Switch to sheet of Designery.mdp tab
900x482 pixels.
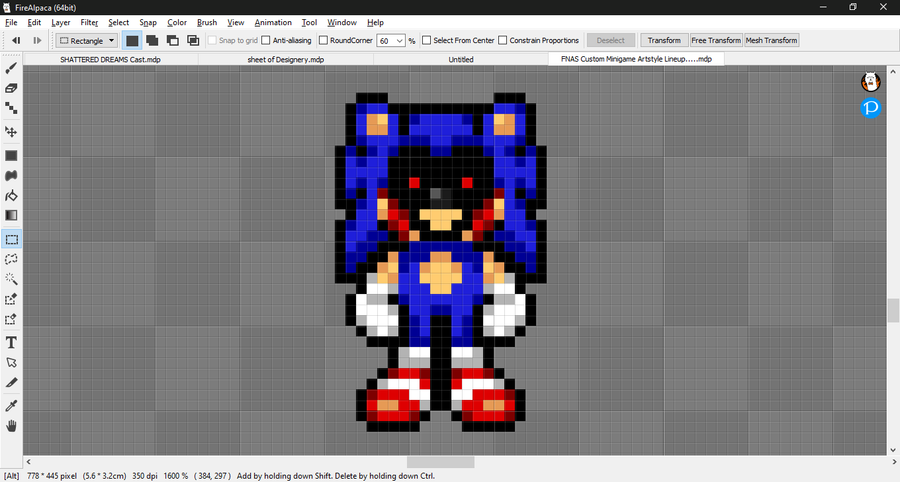286,59
